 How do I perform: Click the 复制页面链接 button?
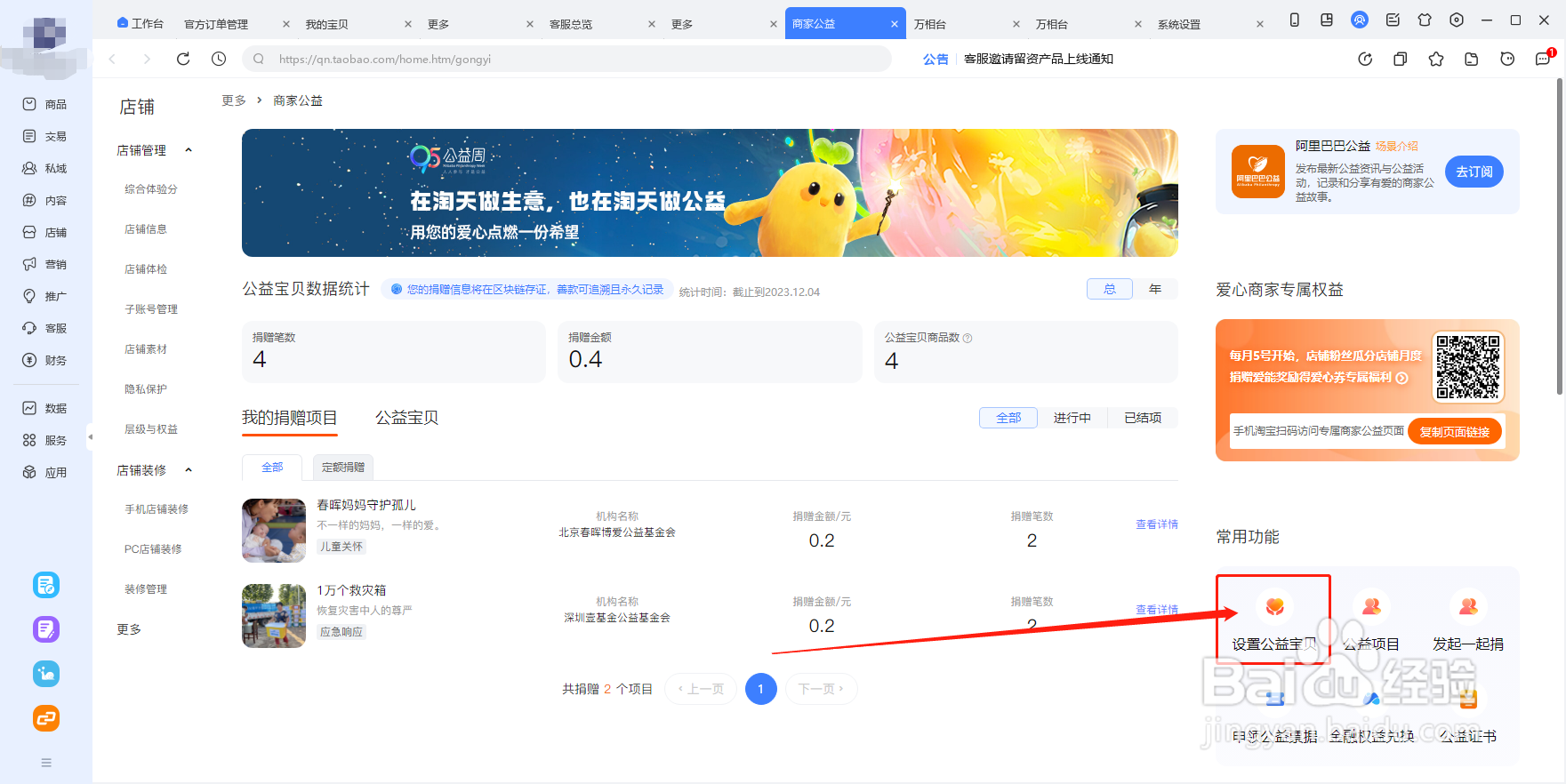click(x=1455, y=431)
